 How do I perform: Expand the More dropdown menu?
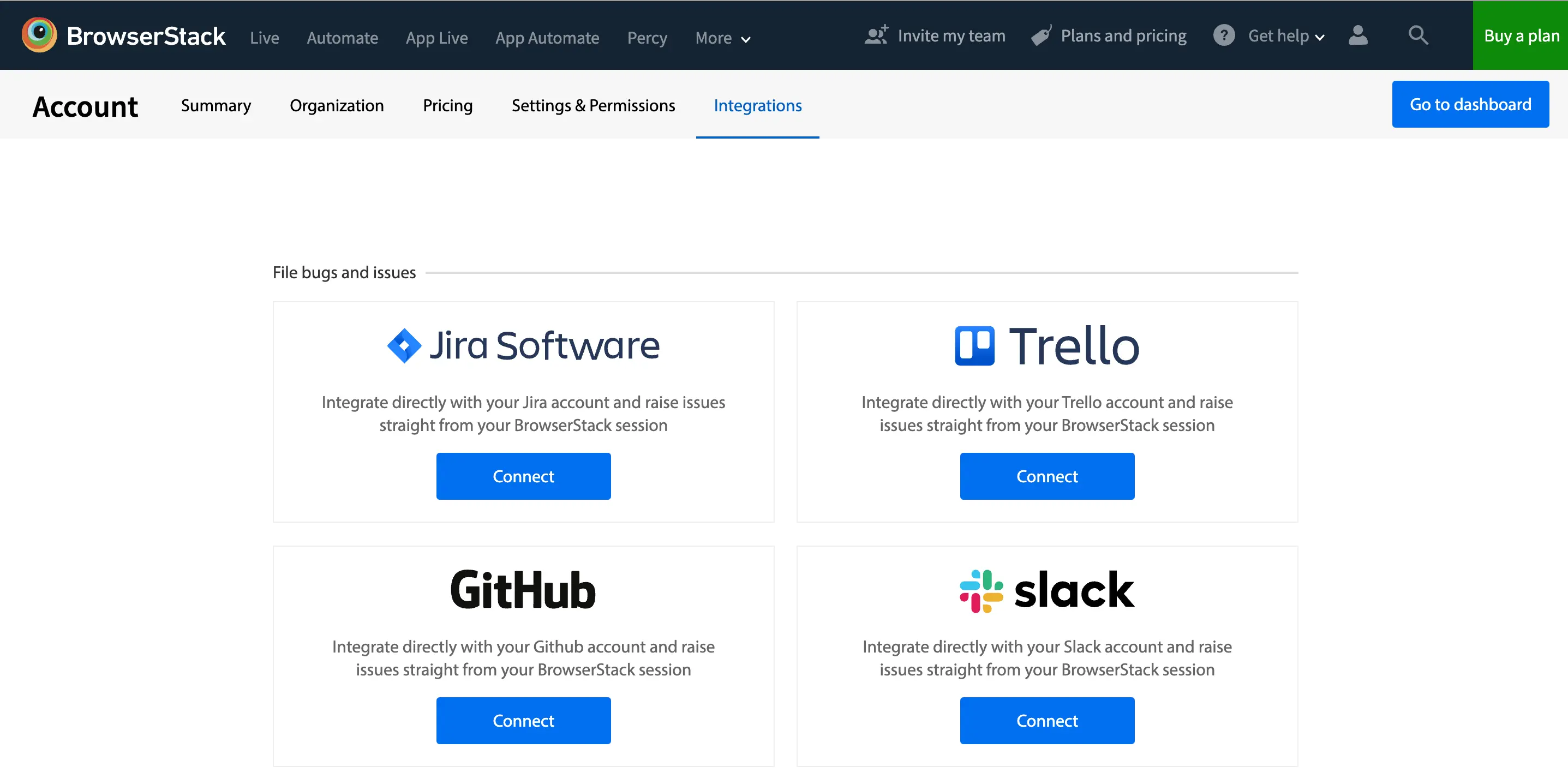pyautogui.click(x=722, y=38)
